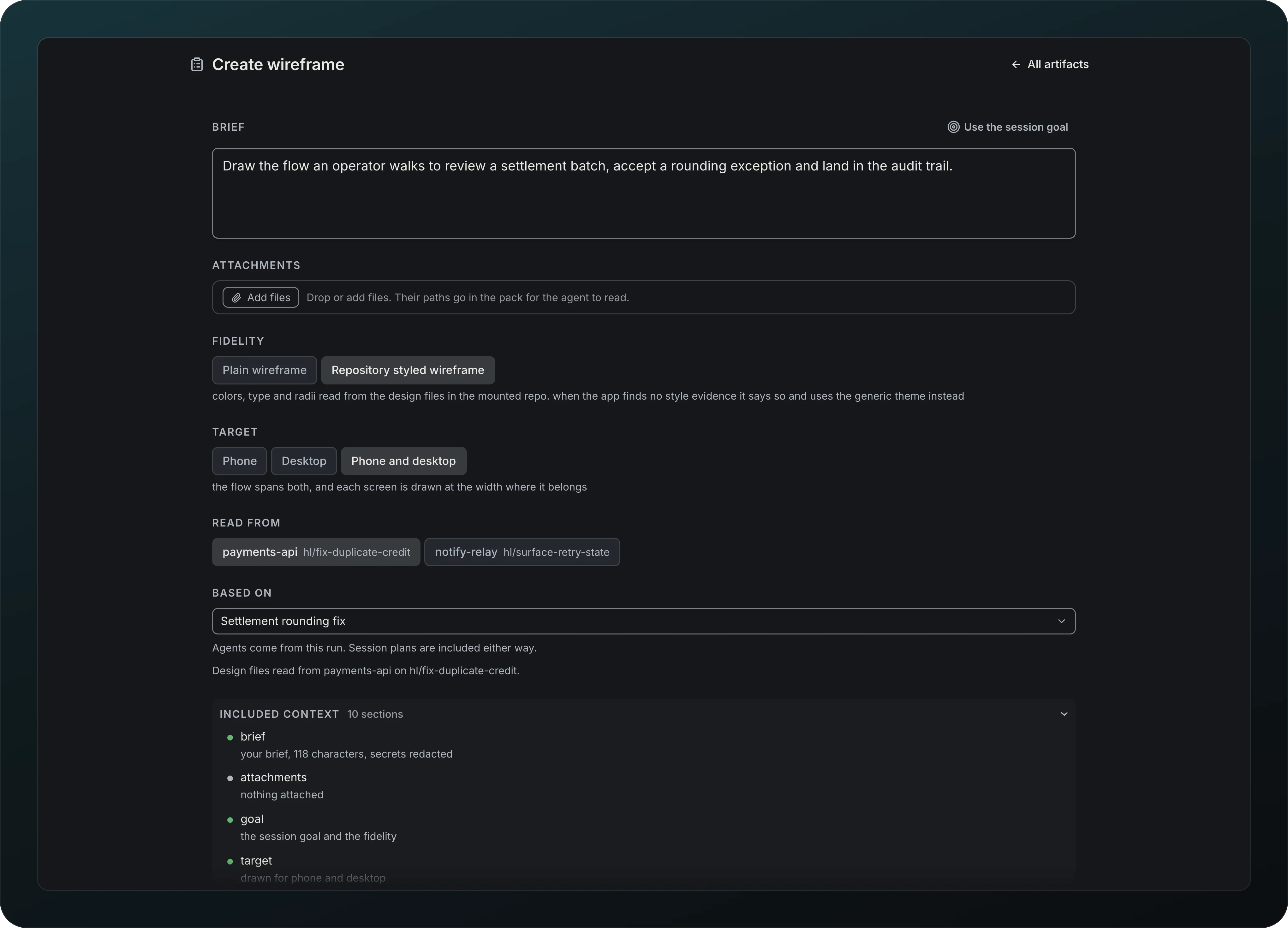Click Use the session goal
The width and height of the screenshot is (1288, 928).
pos(1007,127)
